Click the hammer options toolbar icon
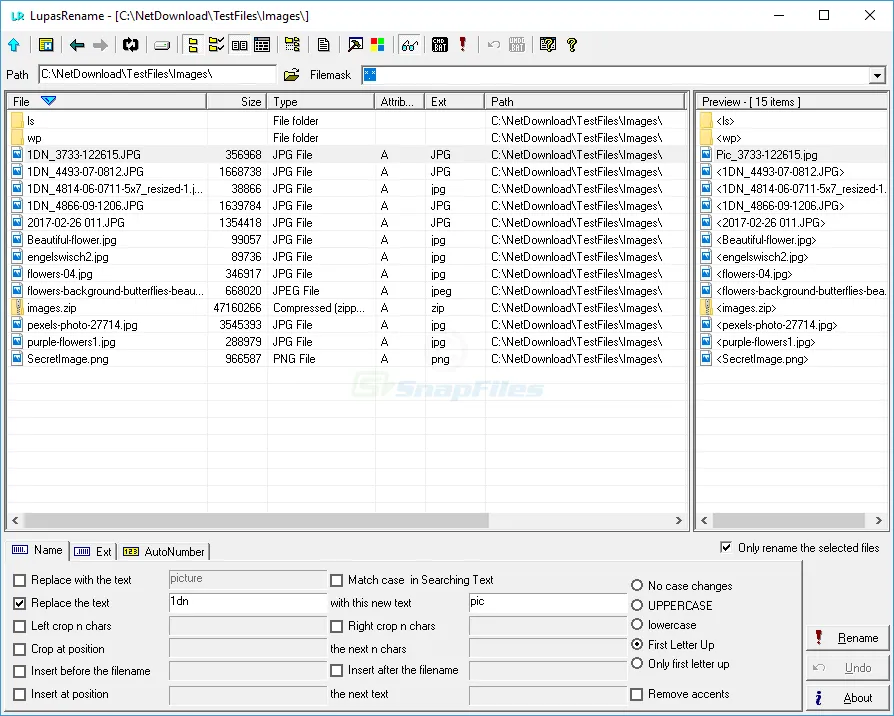The image size is (894, 716). [355, 45]
